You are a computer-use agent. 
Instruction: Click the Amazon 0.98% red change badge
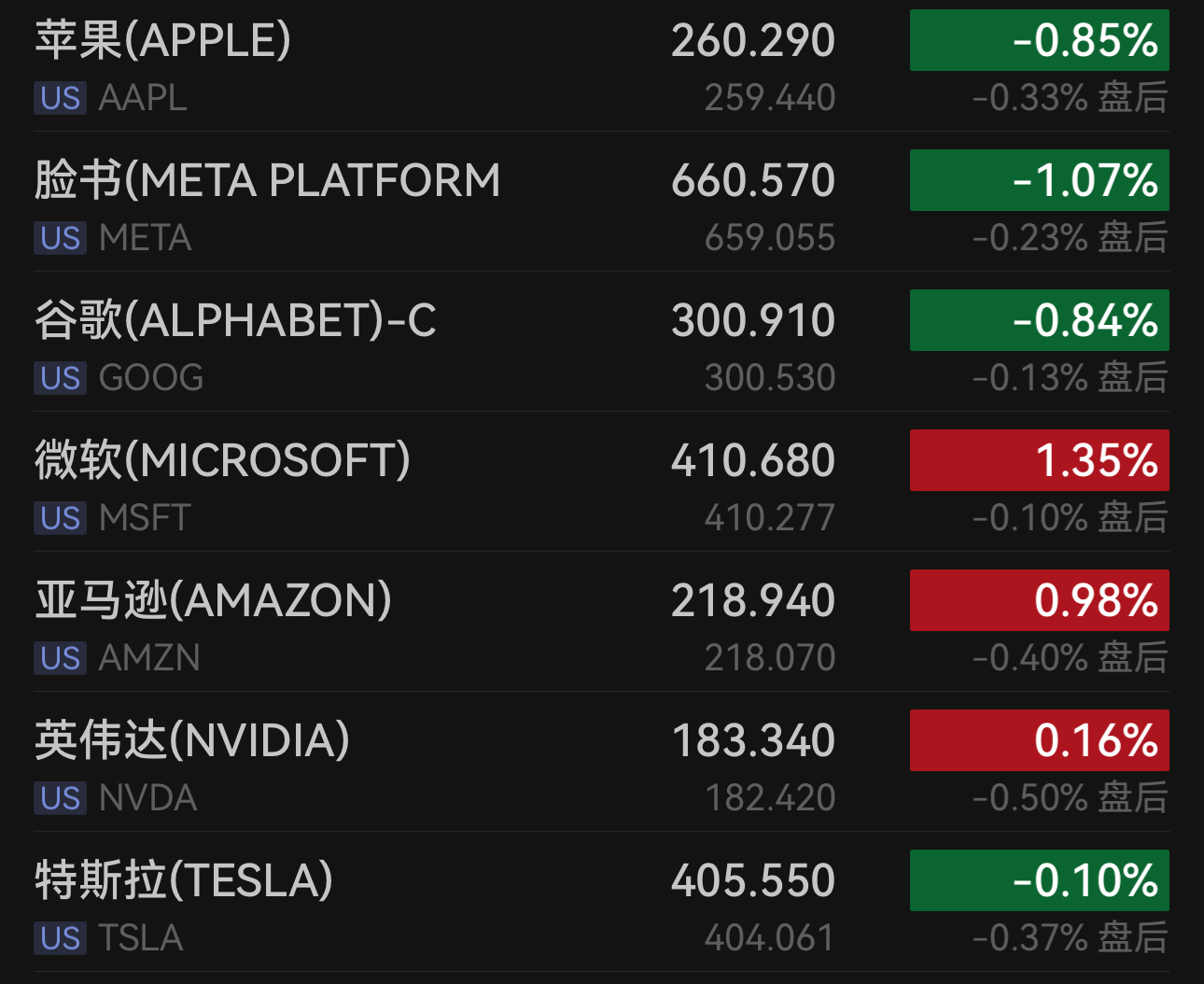coord(1039,600)
